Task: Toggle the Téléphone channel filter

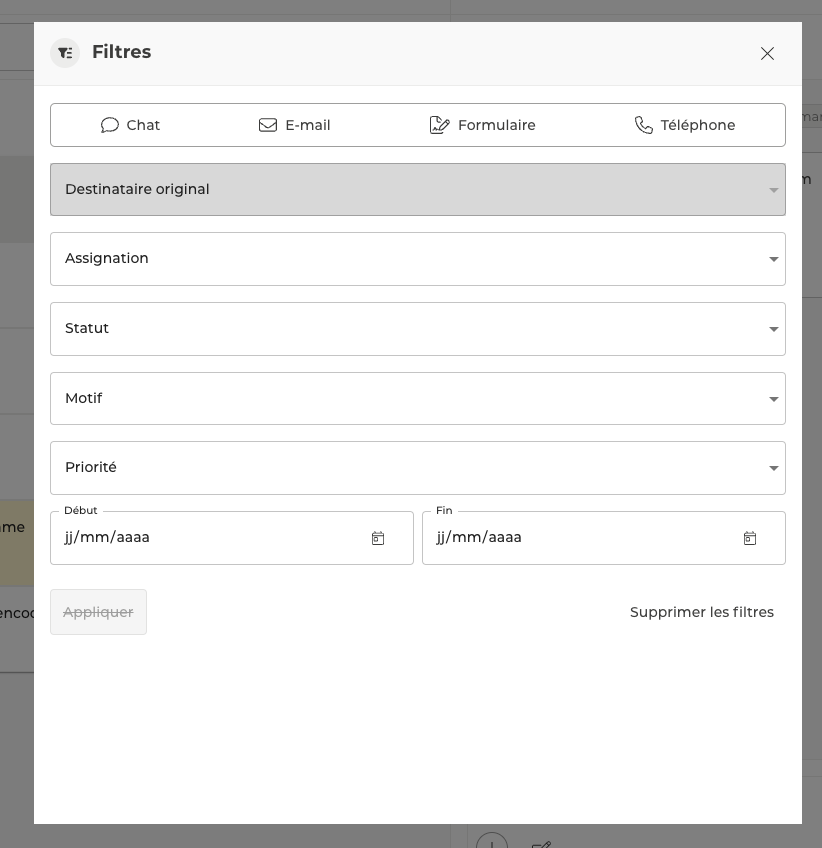Action: tap(685, 125)
